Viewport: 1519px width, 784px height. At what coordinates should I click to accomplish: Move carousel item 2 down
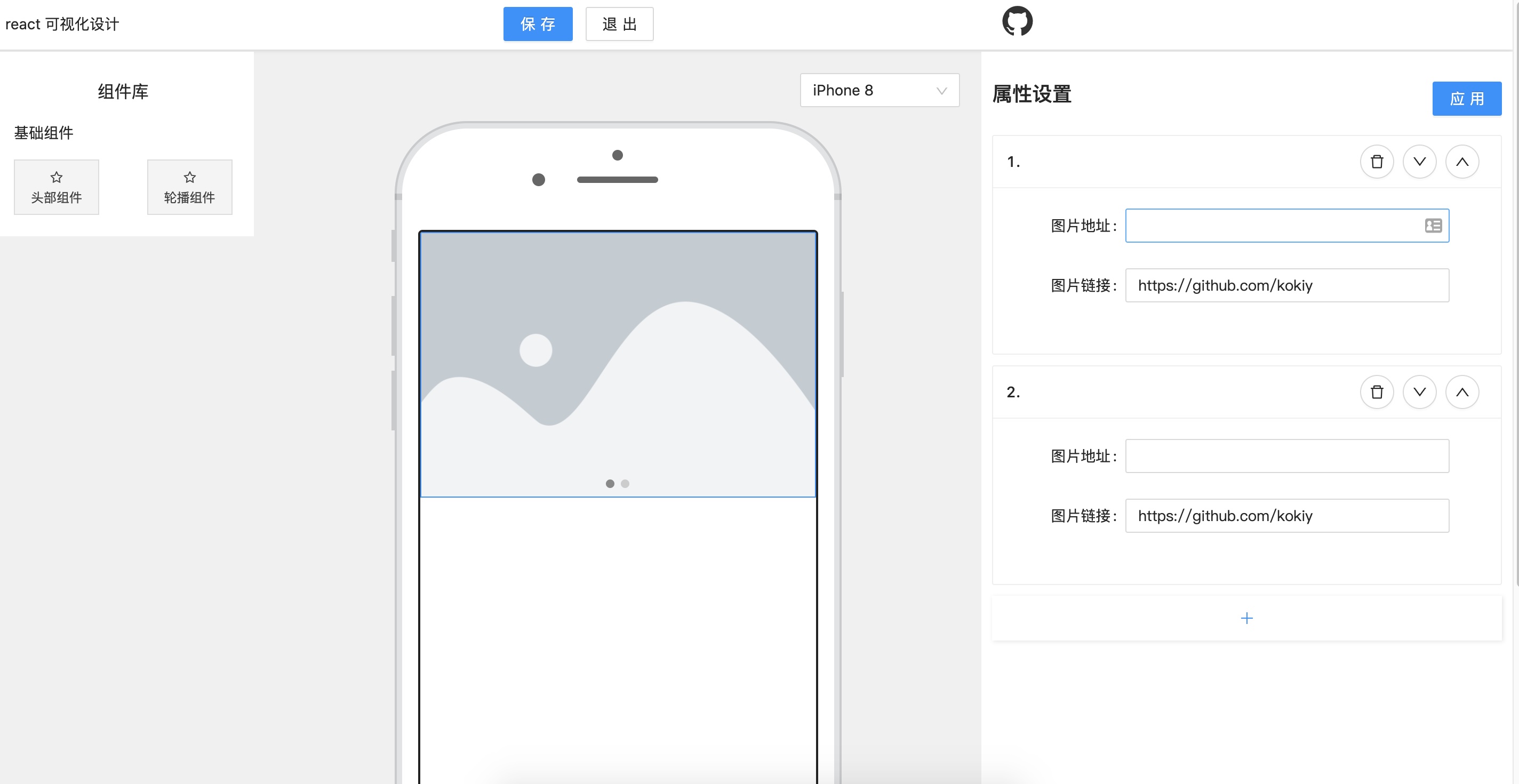click(x=1419, y=392)
